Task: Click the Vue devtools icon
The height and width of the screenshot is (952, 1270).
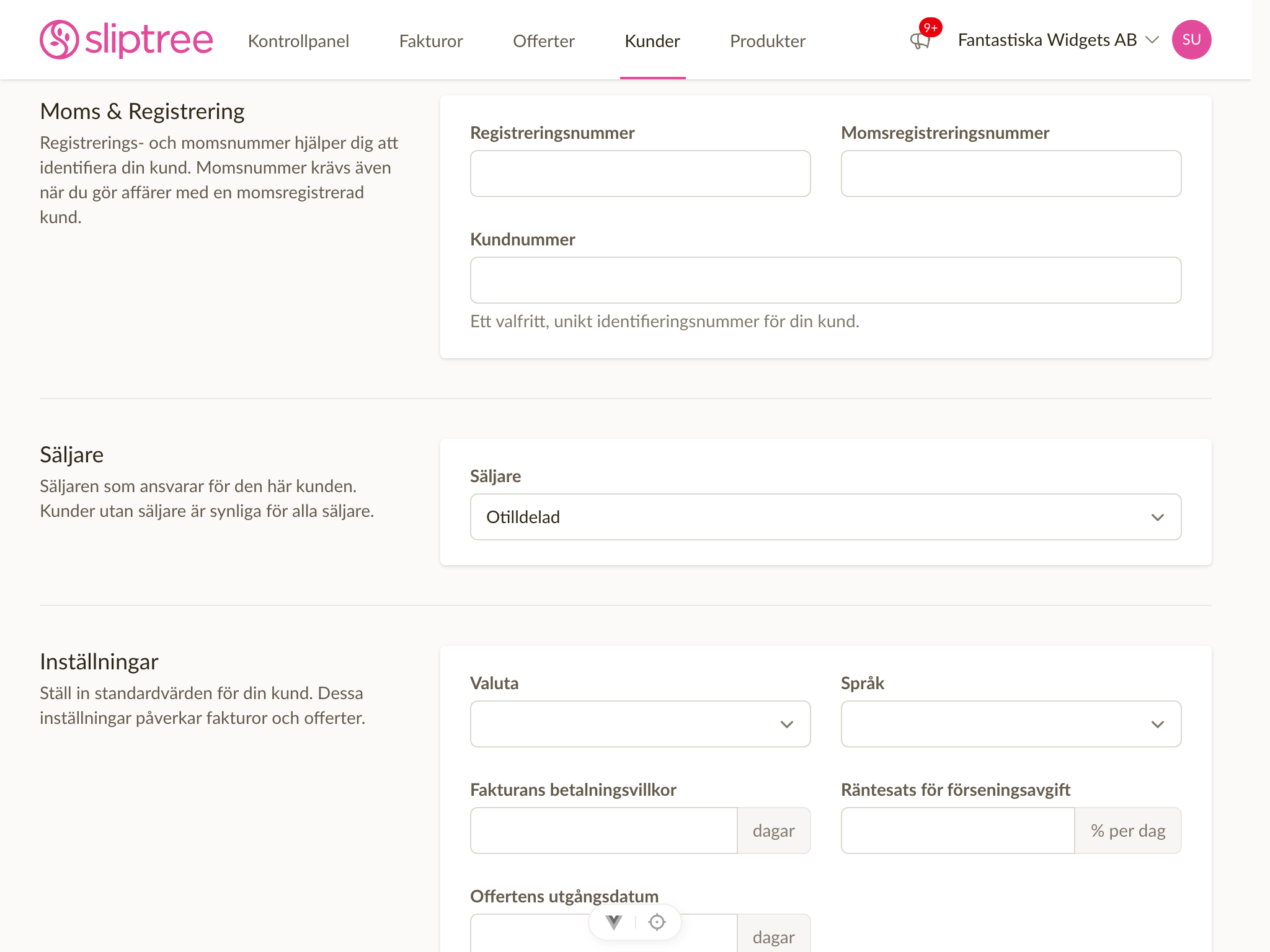Action: click(x=614, y=922)
